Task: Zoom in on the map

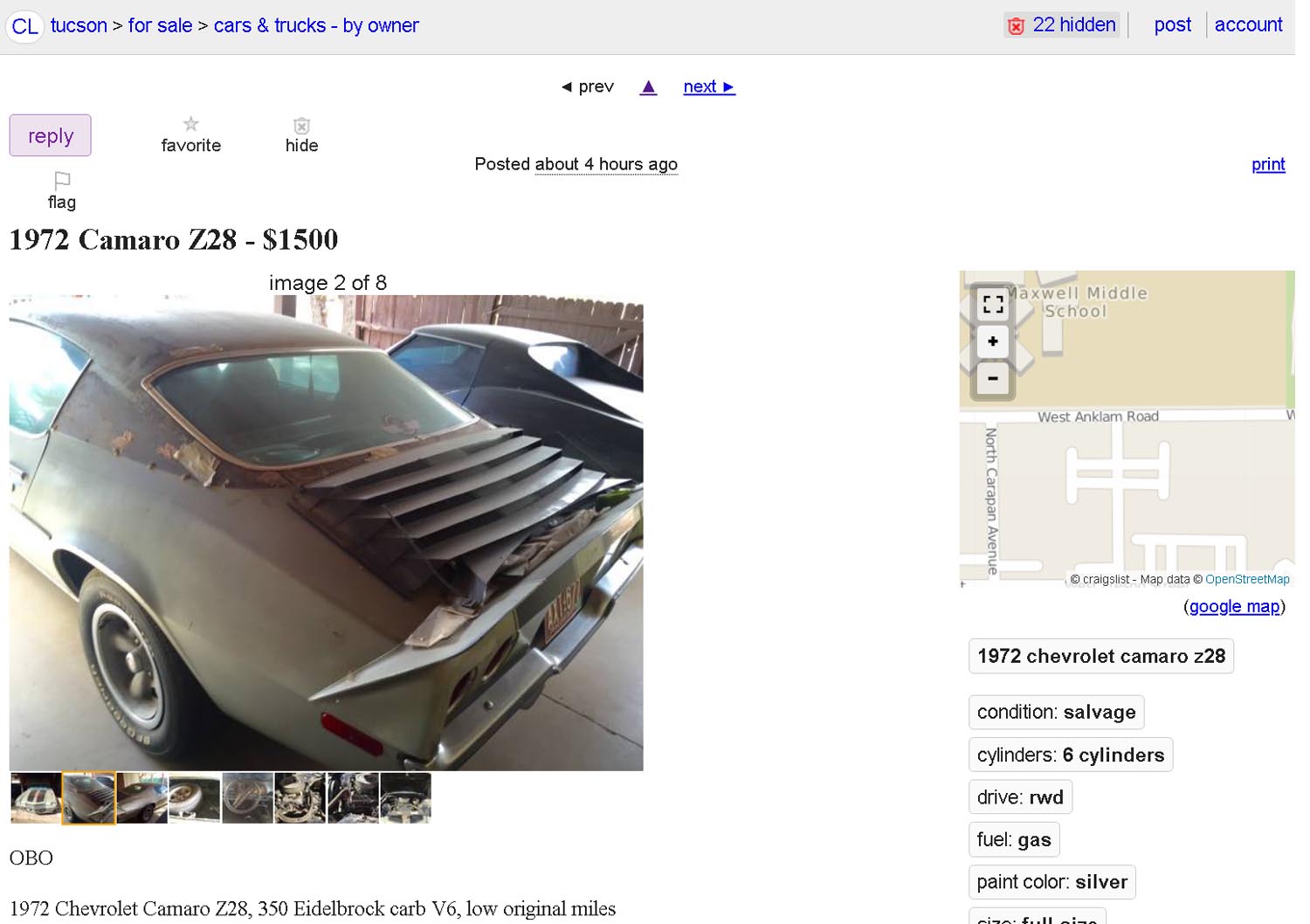Action: (993, 341)
